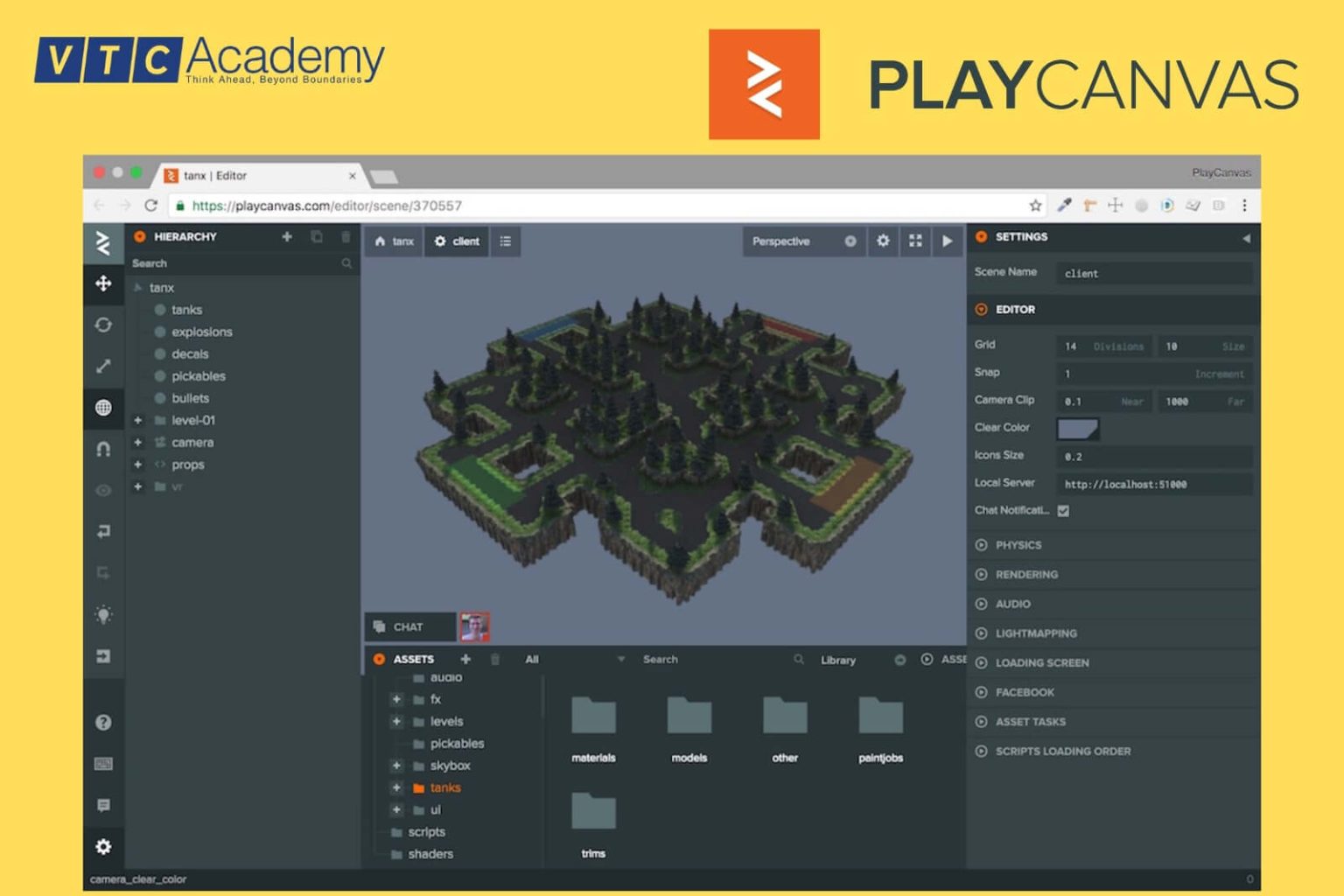Expand the level-01 hierarchy node
Screen dimensions: 1344x896
(x=137, y=420)
